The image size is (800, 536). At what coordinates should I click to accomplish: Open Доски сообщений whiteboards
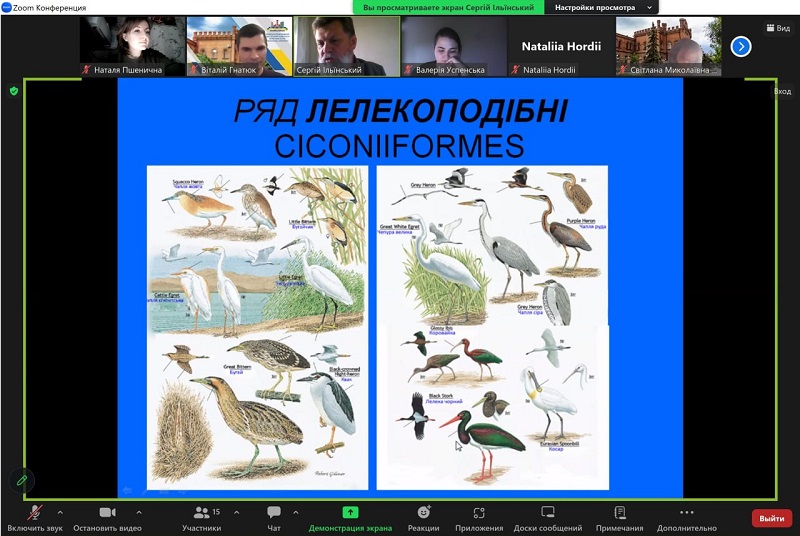point(547,518)
